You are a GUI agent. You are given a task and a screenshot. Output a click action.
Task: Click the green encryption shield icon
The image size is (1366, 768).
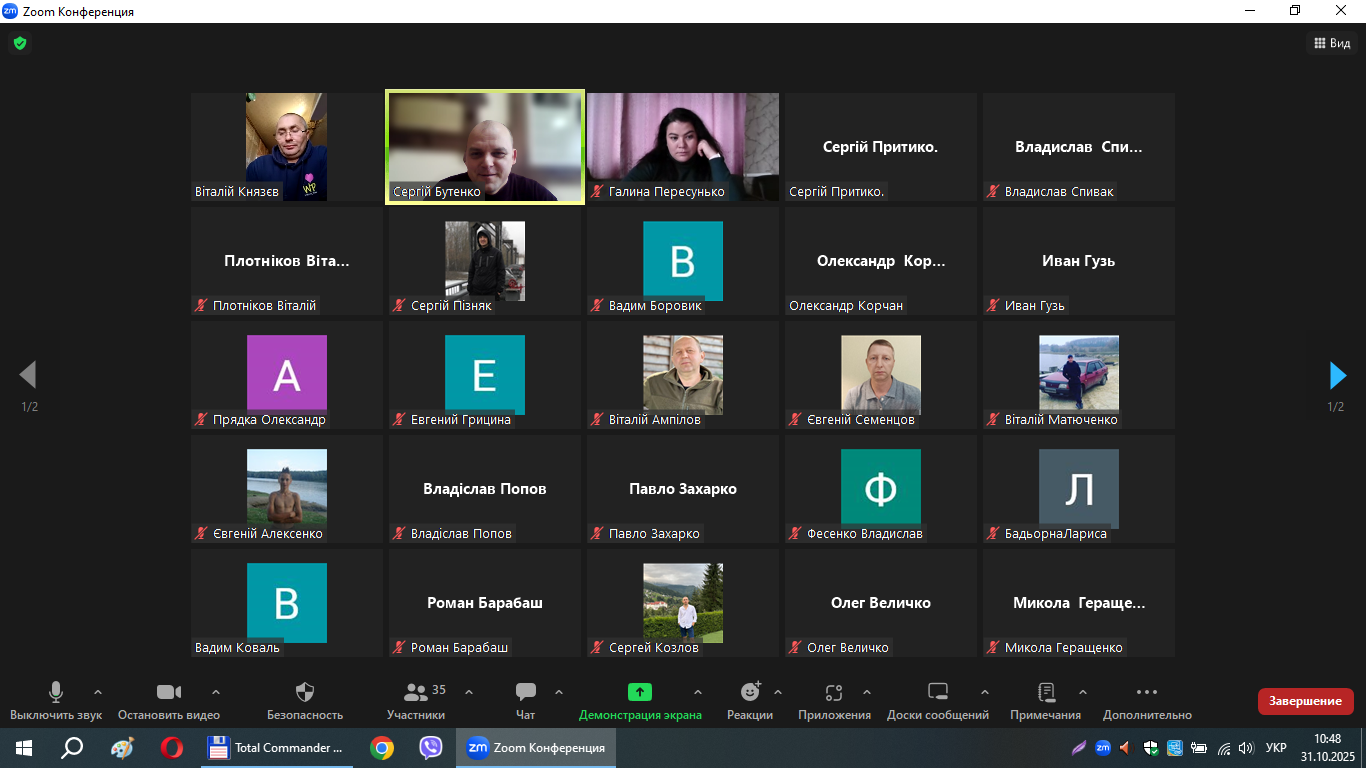[19, 43]
